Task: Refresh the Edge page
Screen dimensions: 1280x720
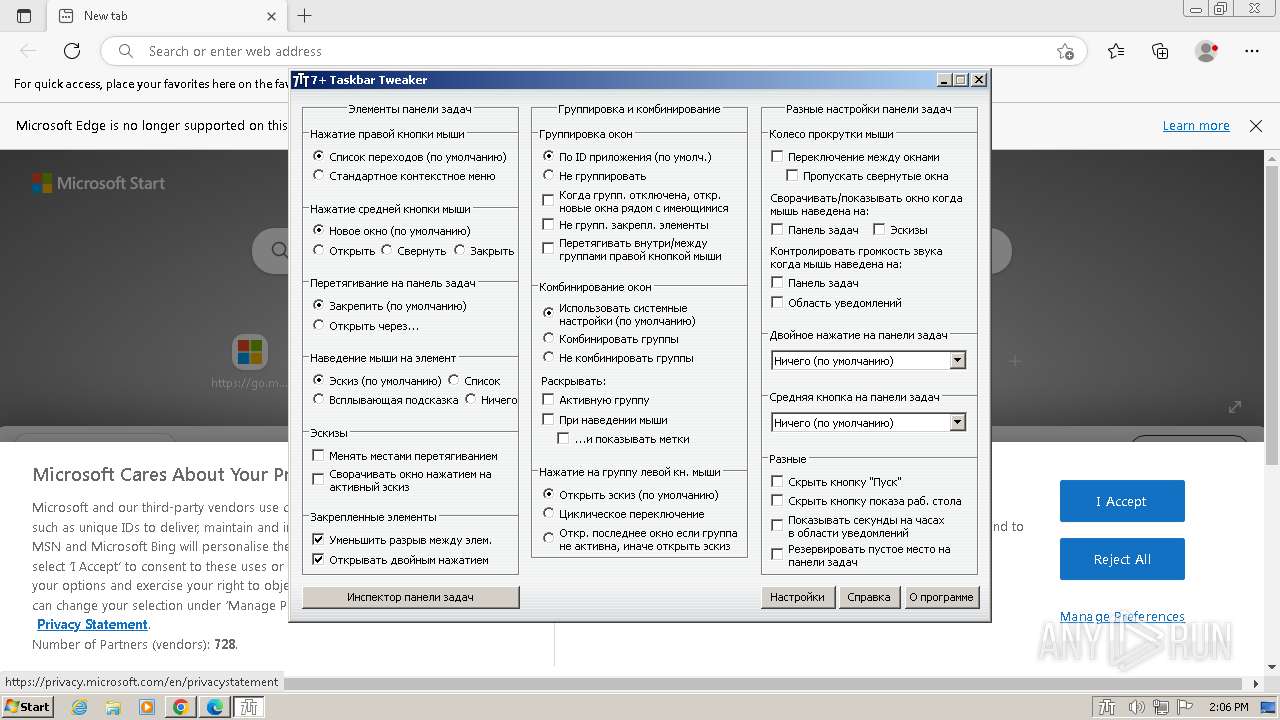Action: click(x=72, y=51)
